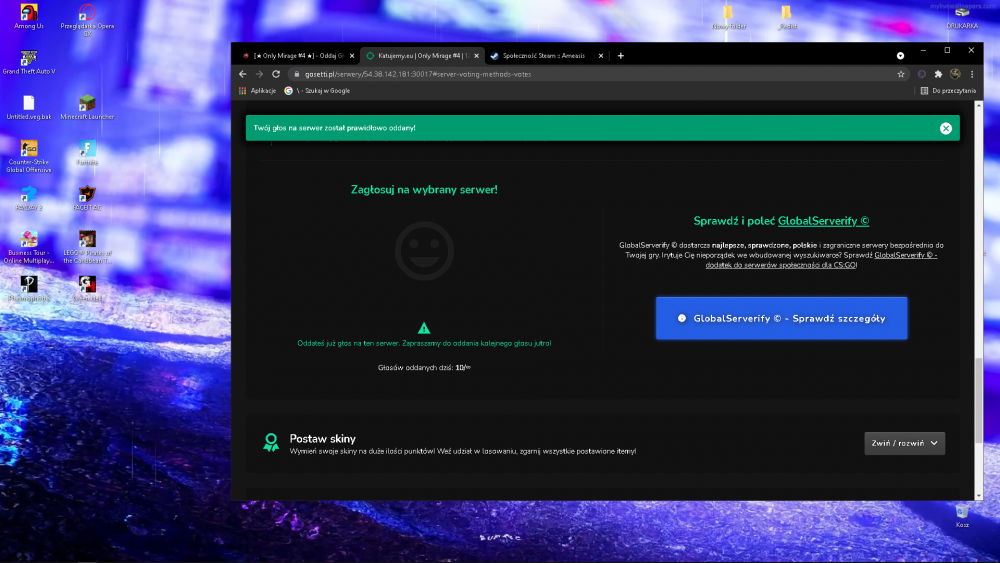Go back in browser history
The height and width of the screenshot is (563, 1000).
pyautogui.click(x=243, y=74)
